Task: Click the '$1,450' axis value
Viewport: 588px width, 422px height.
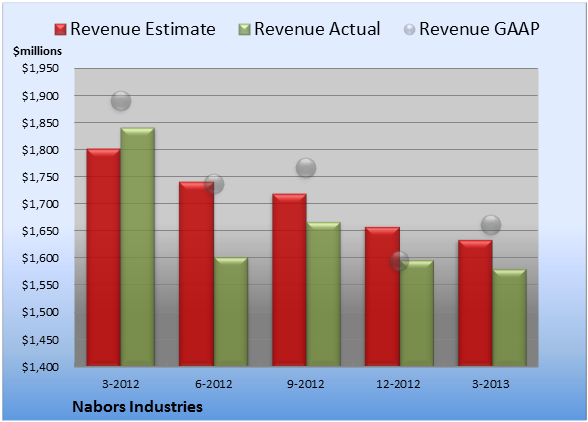Action: pyautogui.click(x=40, y=340)
